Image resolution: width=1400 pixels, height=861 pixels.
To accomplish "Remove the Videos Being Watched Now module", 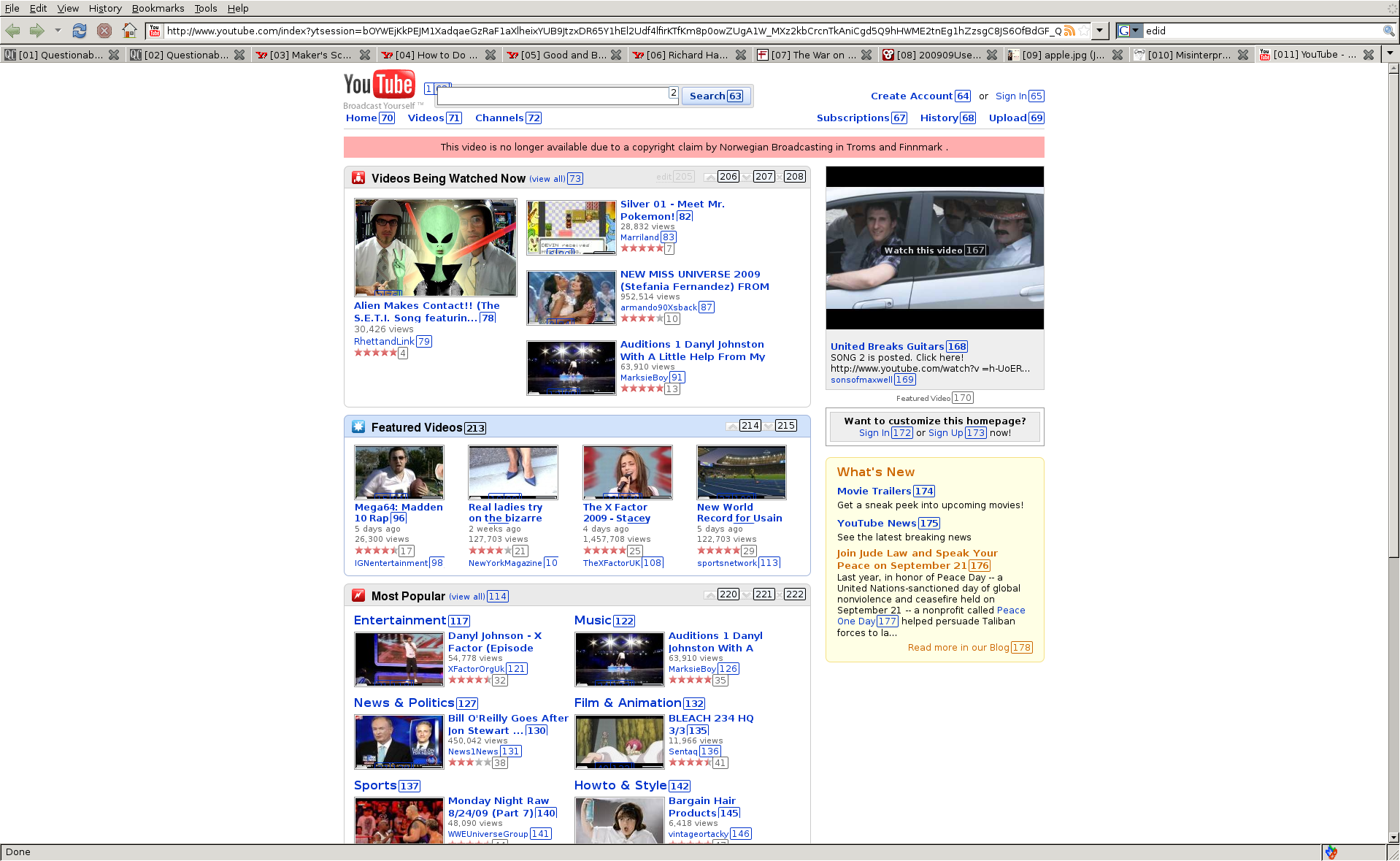I will click(x=780, y=177).
